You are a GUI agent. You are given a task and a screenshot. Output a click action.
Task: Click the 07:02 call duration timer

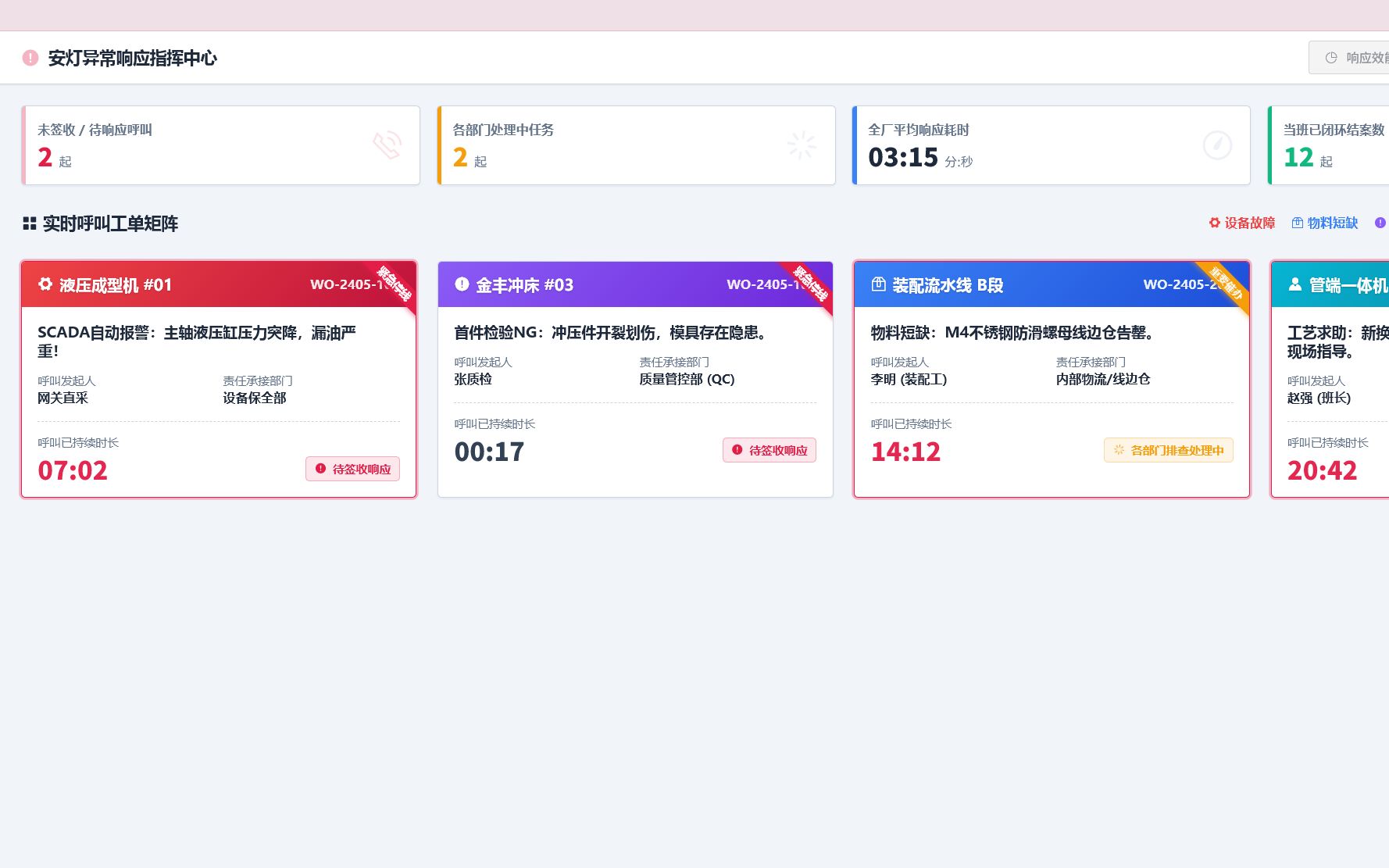tap(73, 470)
